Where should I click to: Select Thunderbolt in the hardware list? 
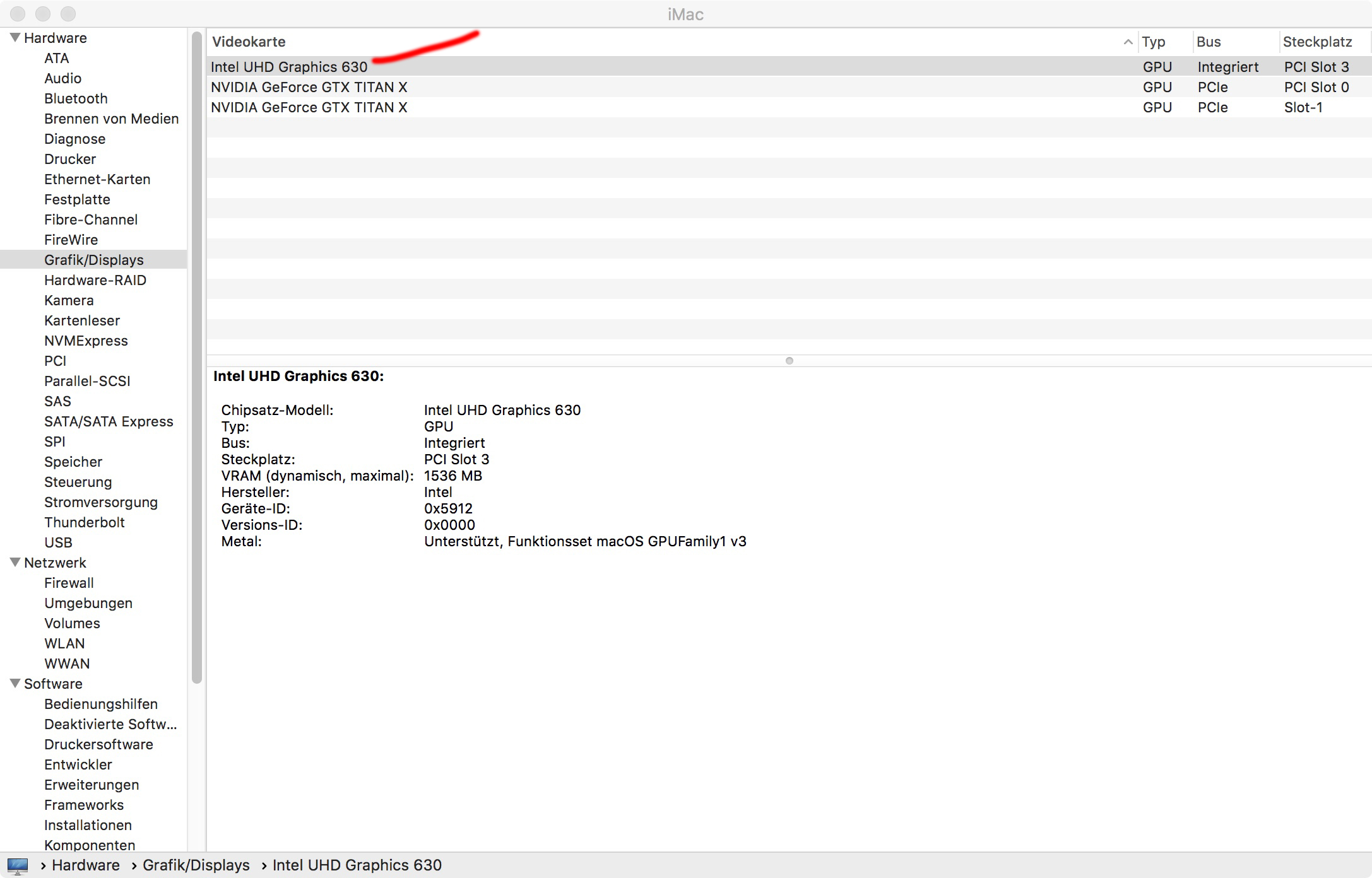pos(85,522)
